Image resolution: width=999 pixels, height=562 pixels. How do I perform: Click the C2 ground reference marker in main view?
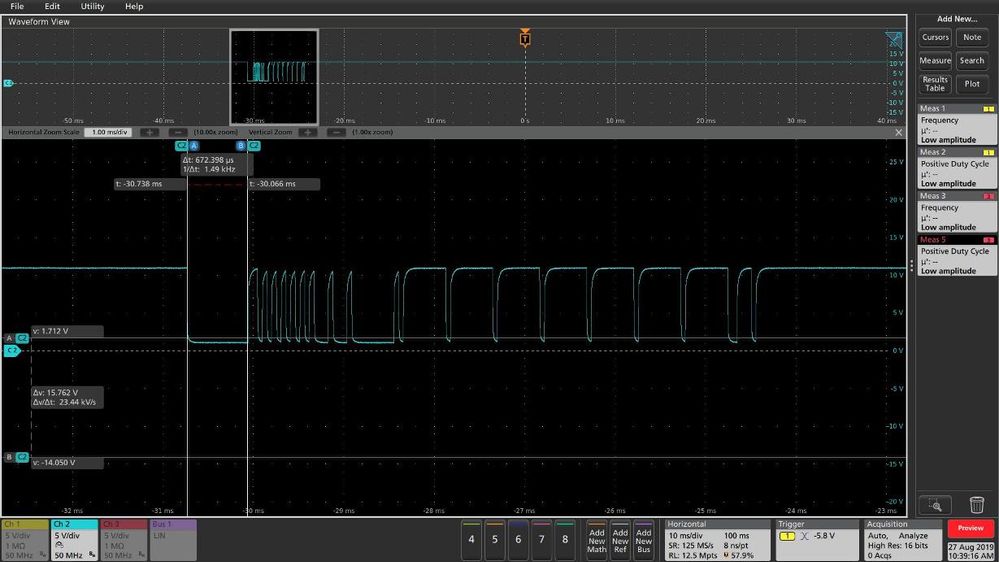pos(11,350)
